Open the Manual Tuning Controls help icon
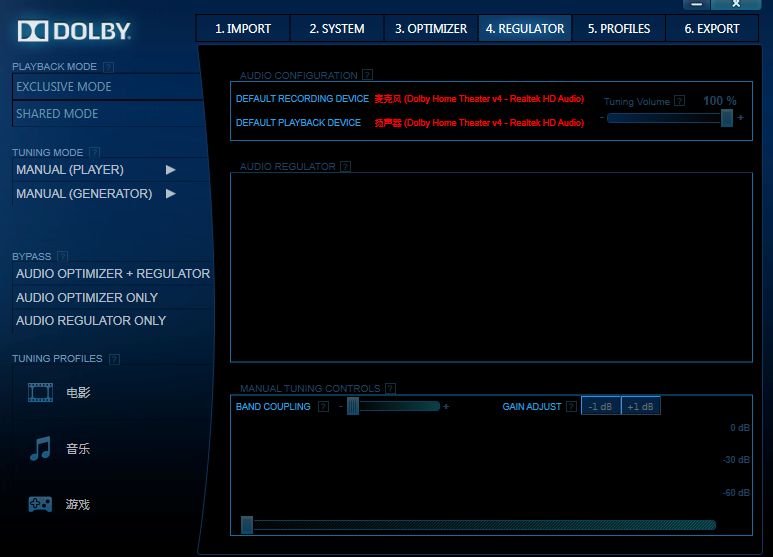The width and height of the screenshot is (773, 557). tap(390, 388)
